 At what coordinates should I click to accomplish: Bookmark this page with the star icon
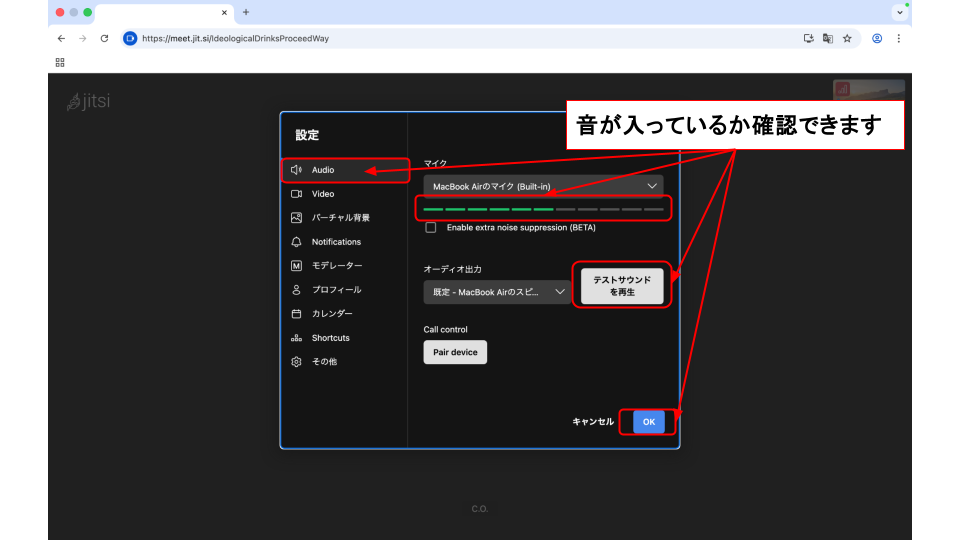[847, 39]
